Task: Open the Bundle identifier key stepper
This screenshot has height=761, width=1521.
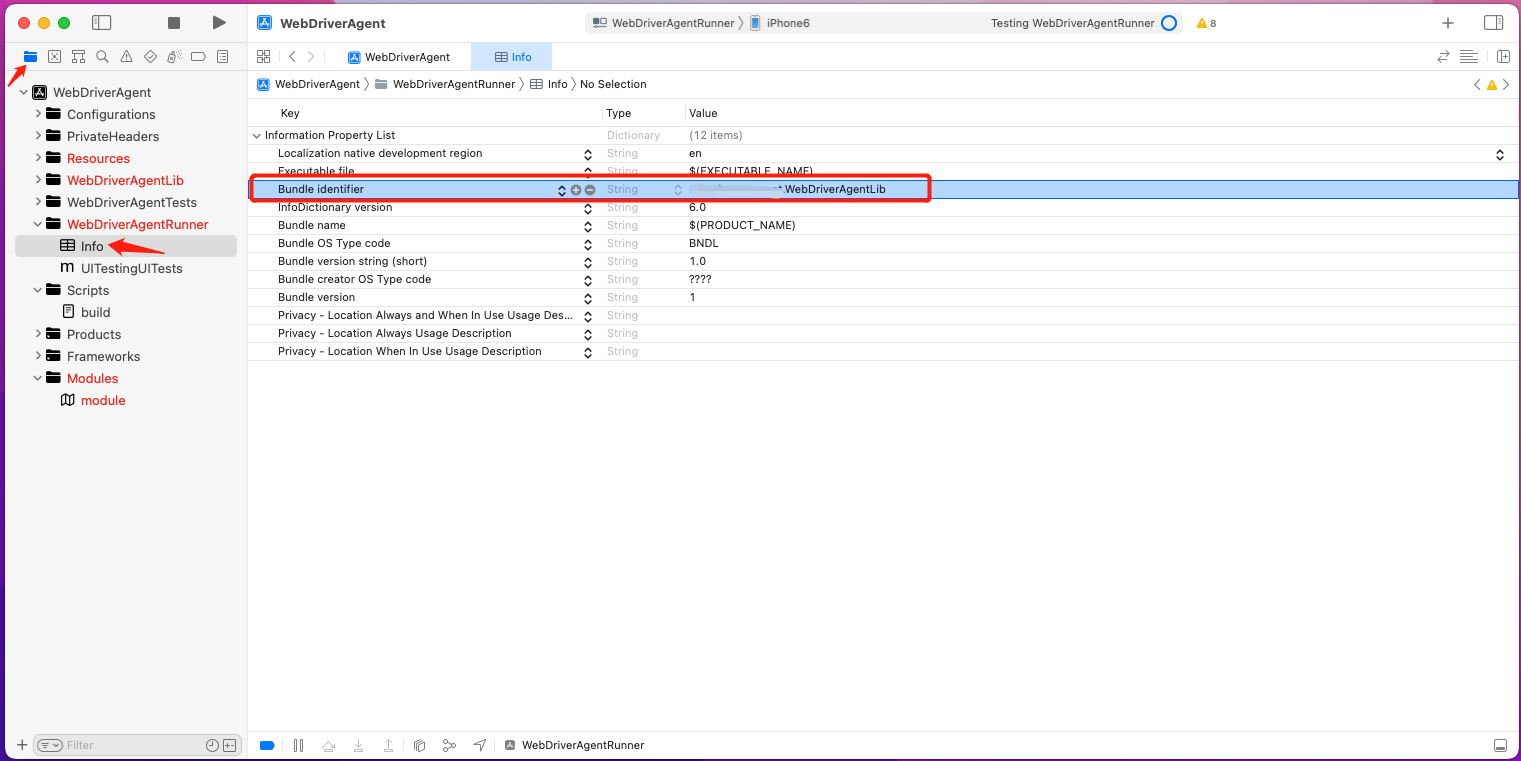Action: click(562, 190)
